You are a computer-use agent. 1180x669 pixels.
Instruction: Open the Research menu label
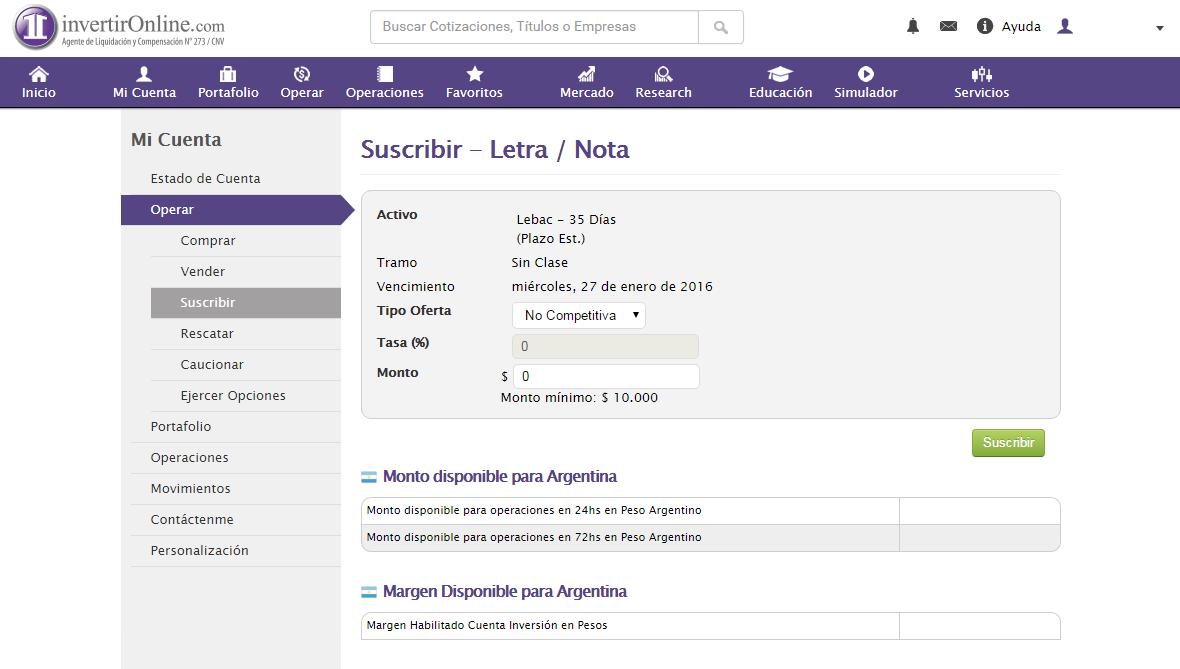coord(663,93)
